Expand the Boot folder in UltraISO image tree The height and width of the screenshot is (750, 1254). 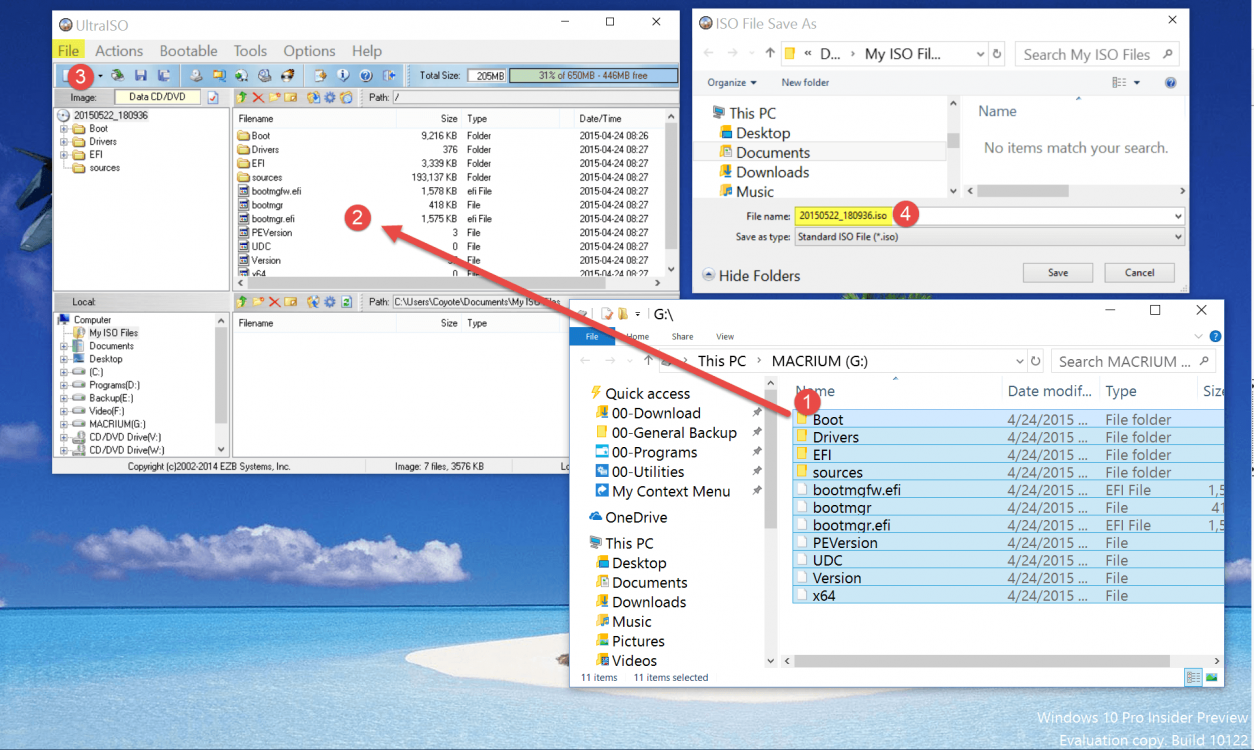(x=64, y=129)
